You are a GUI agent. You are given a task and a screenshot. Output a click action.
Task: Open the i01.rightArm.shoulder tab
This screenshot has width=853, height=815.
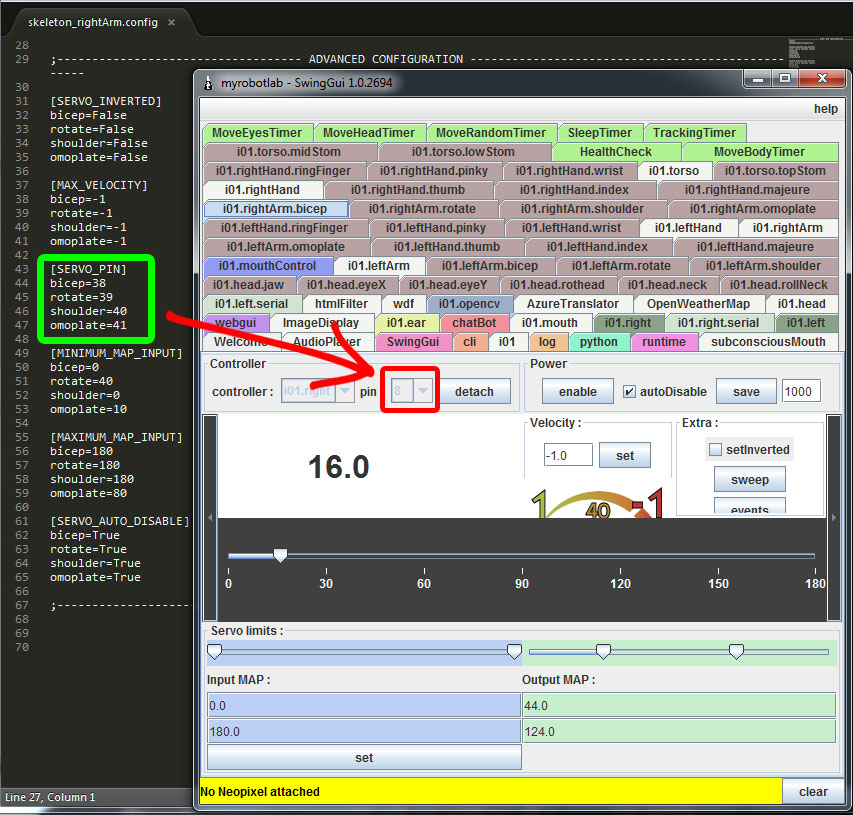coord(582,209)
